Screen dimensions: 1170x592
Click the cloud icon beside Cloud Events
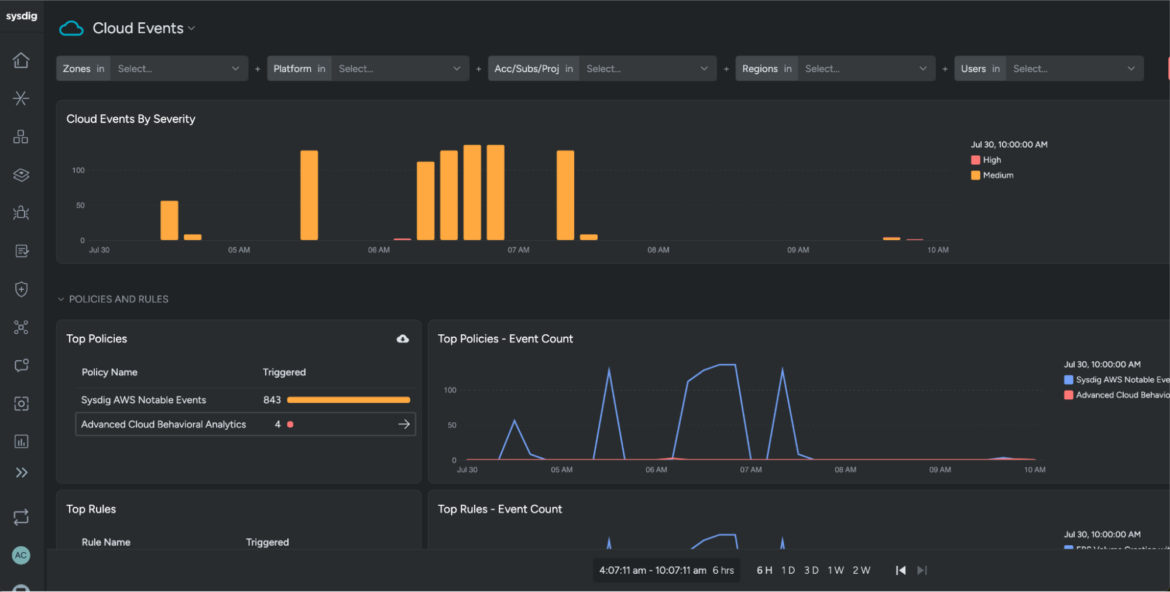coord(71,28)
